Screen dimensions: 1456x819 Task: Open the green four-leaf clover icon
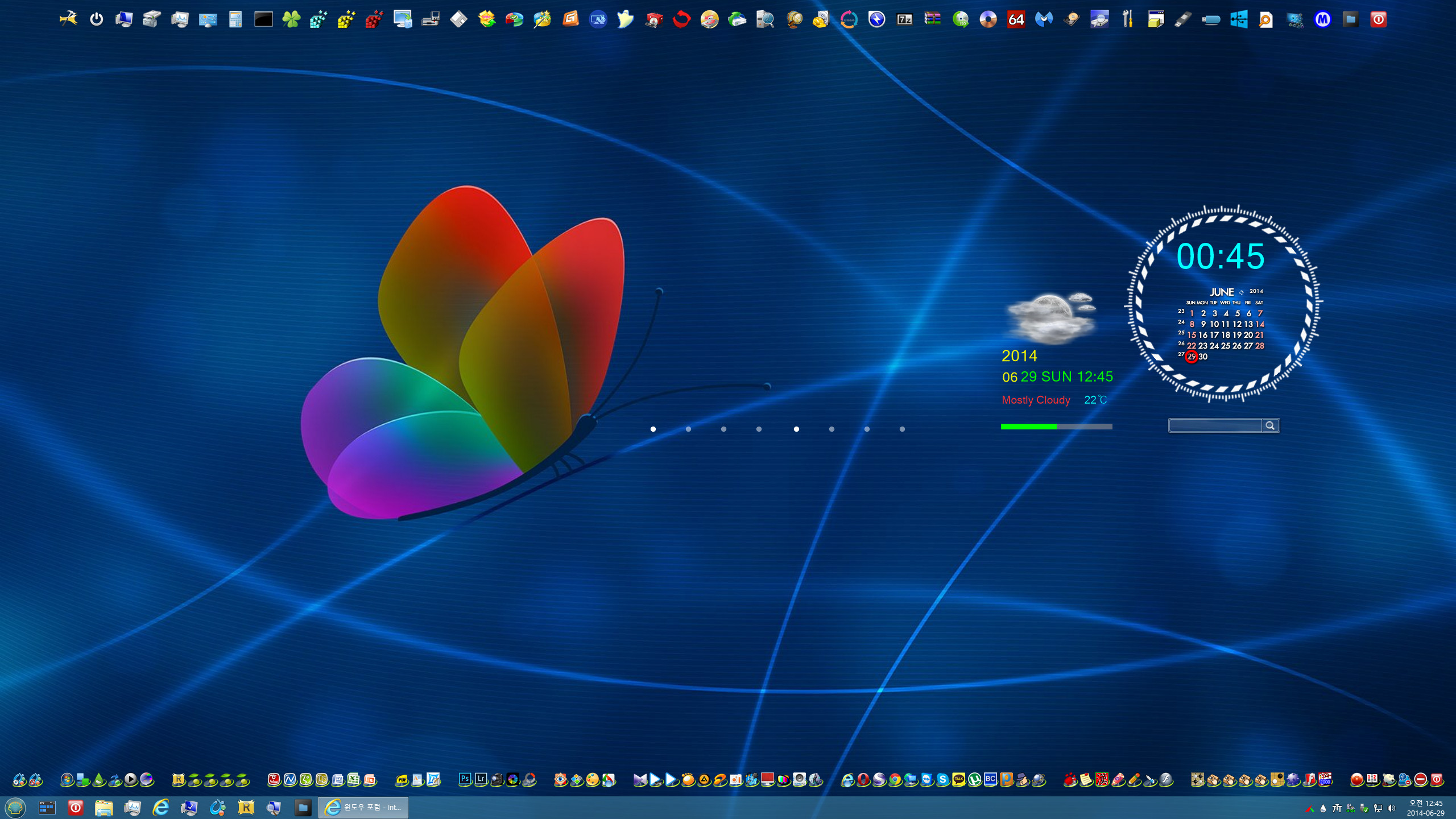pyautogui.click(x=291, y=19)
